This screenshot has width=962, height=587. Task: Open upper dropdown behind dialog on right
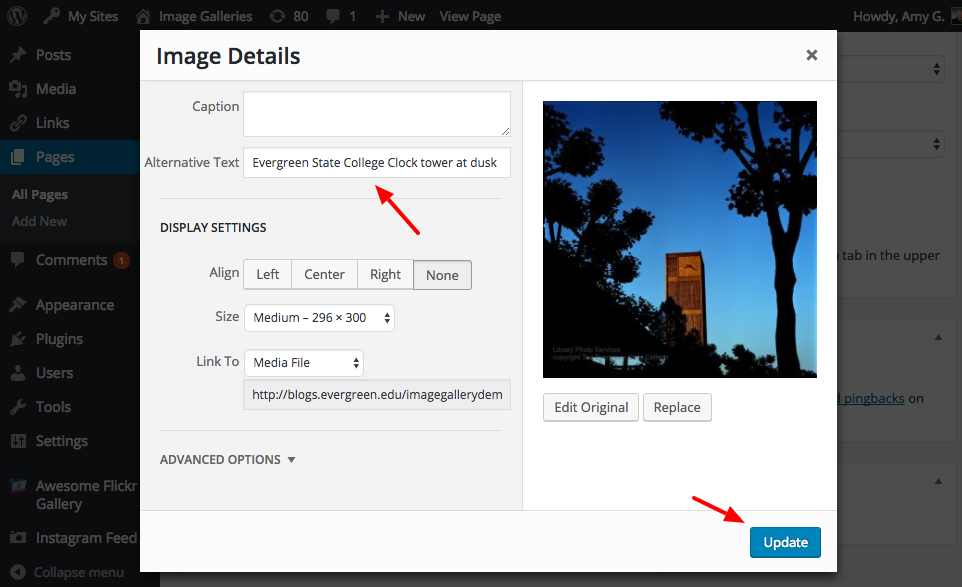(x=890, y=69)
